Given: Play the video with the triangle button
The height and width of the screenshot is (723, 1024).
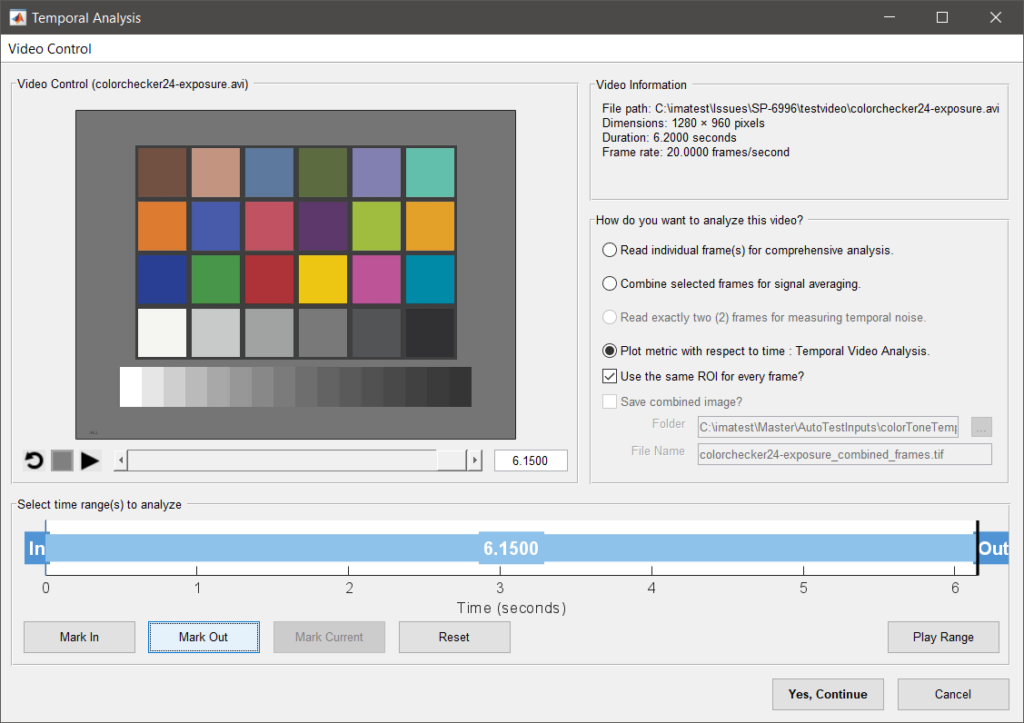Looking at the screenshot, I should [x=89, y=461].
